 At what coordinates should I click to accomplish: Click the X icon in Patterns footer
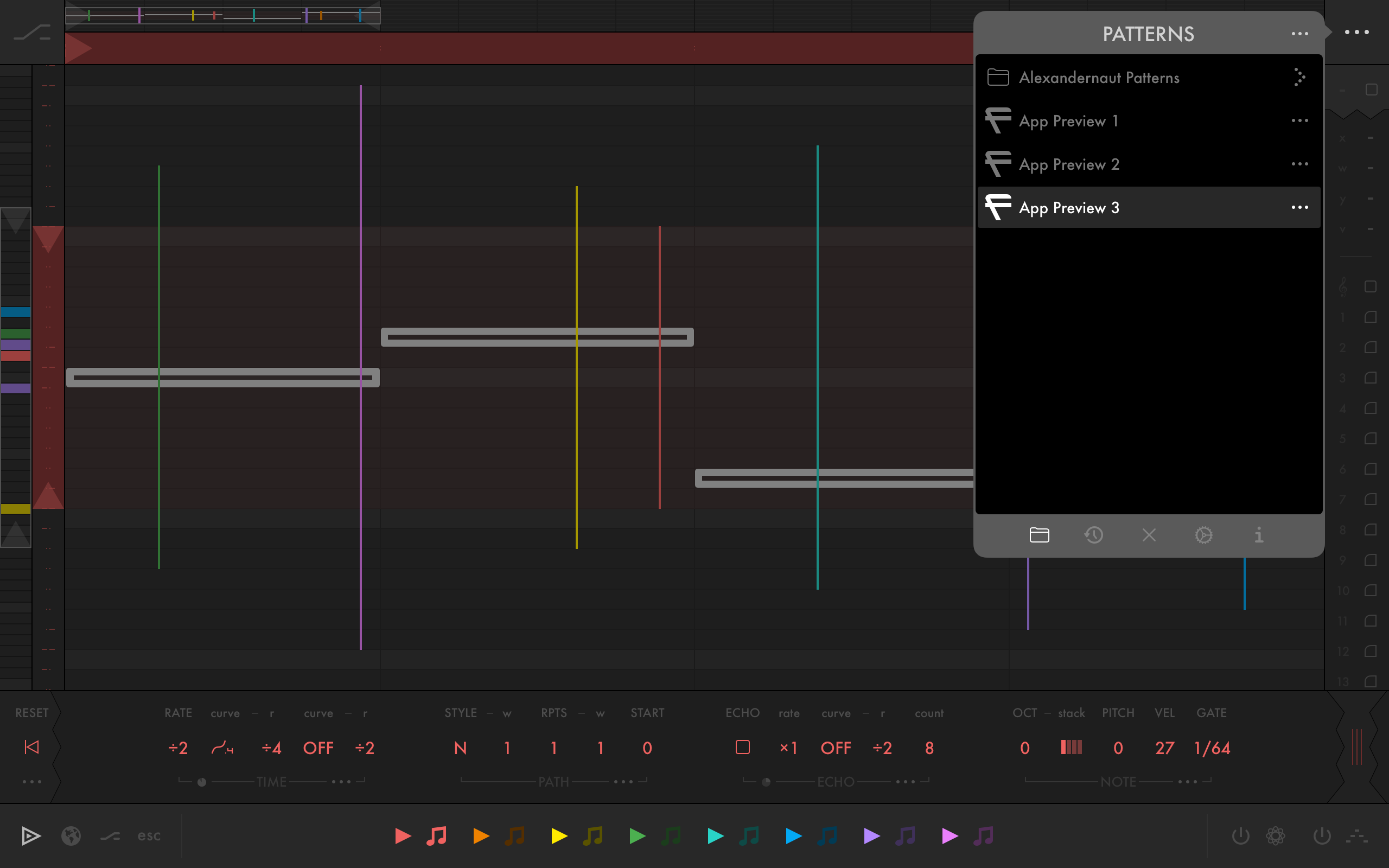pos(1149,535)
